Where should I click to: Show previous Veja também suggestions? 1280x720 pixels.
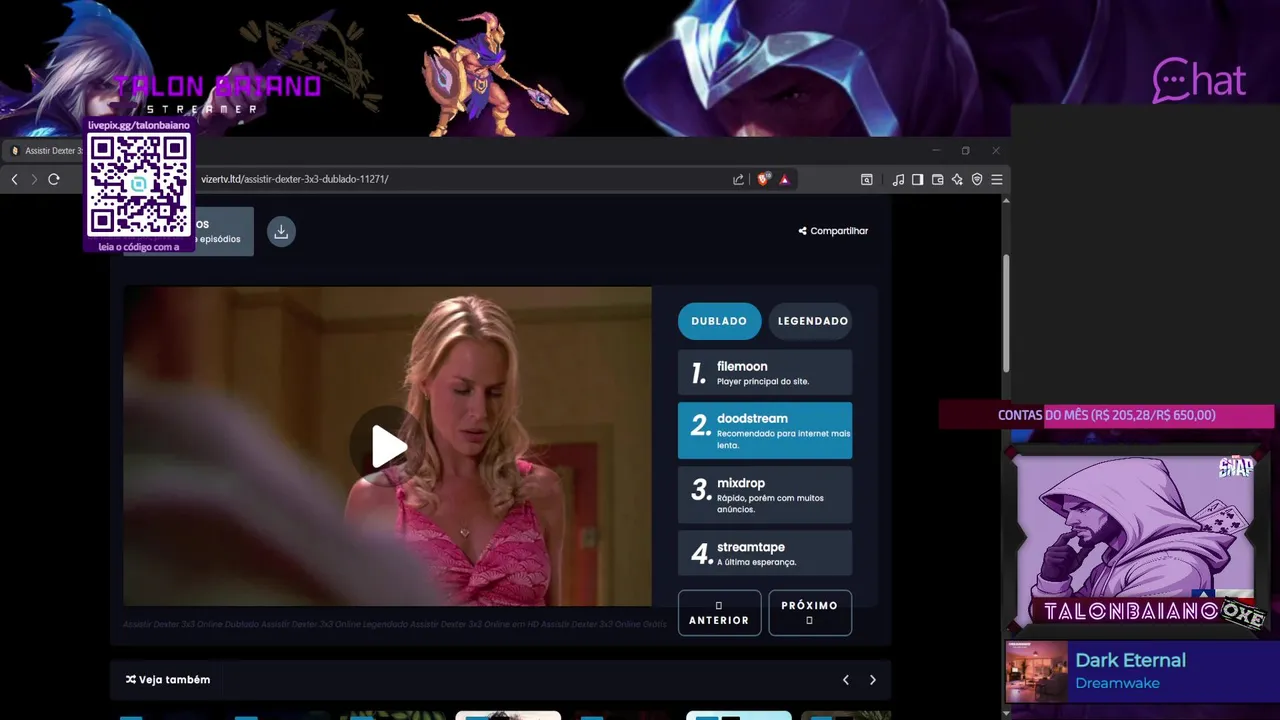click(846, 680)
